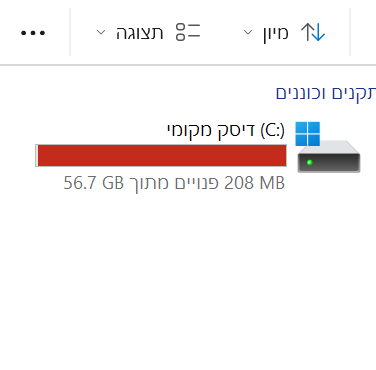Click the sort up-down arrows icon
Image resolution: width=376 pixels, height=370 pixels.
coord(313,32)
